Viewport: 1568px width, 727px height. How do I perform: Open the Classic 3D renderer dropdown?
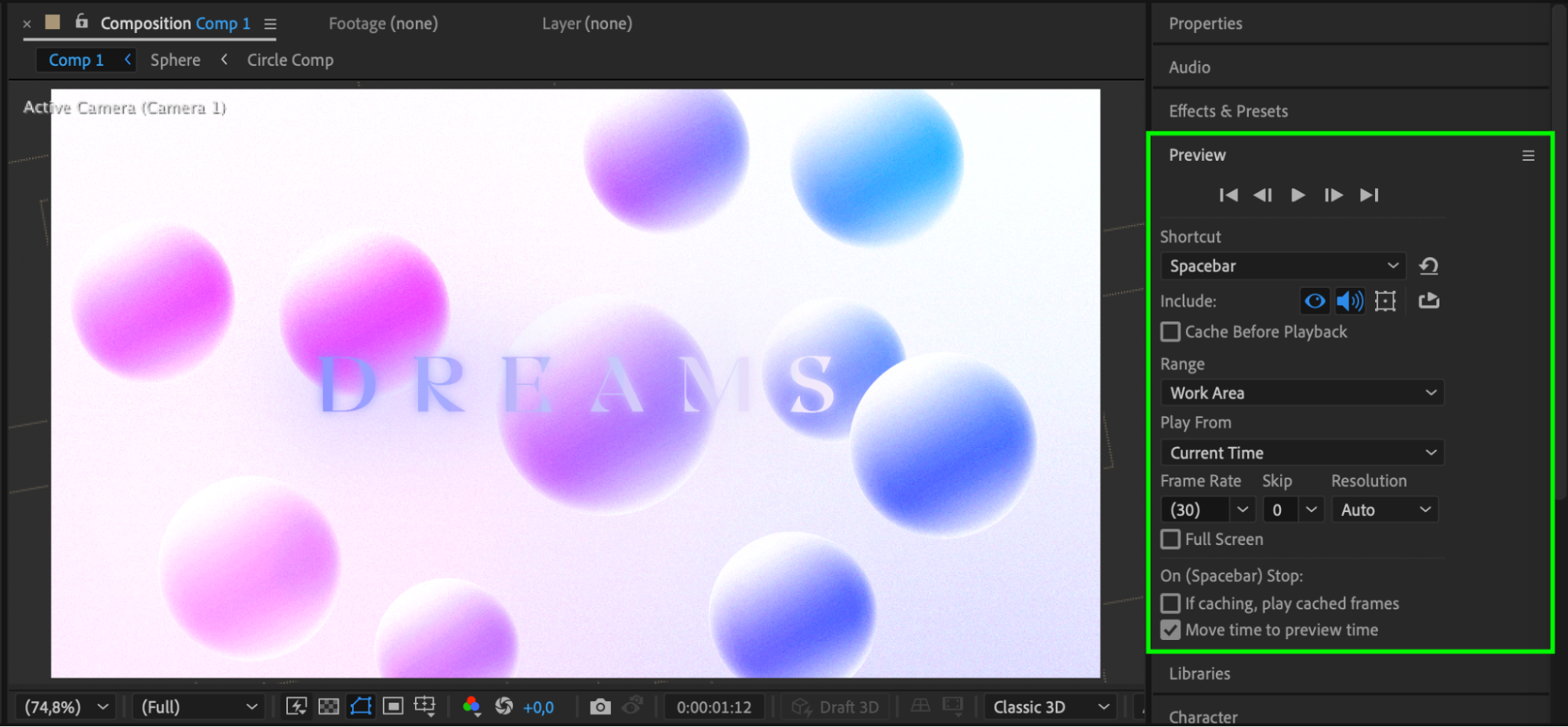(1050, 707)
